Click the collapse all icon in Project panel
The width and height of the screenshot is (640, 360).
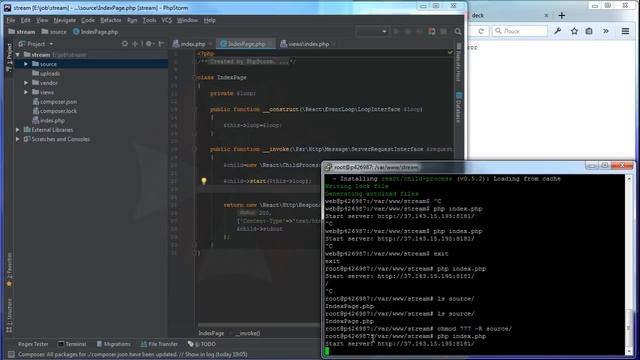[x=135, y=44]
